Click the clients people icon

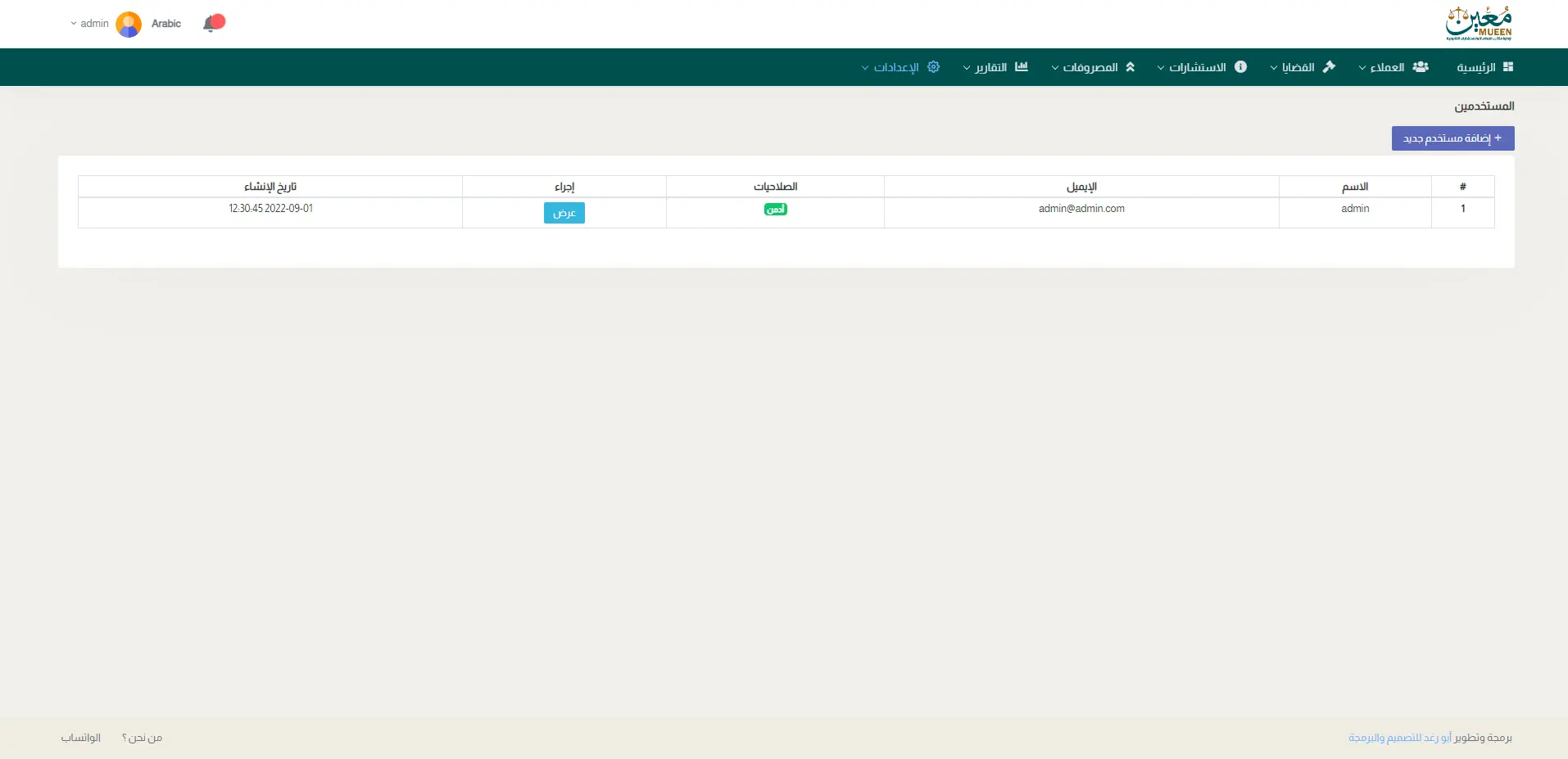(1421, 67)
